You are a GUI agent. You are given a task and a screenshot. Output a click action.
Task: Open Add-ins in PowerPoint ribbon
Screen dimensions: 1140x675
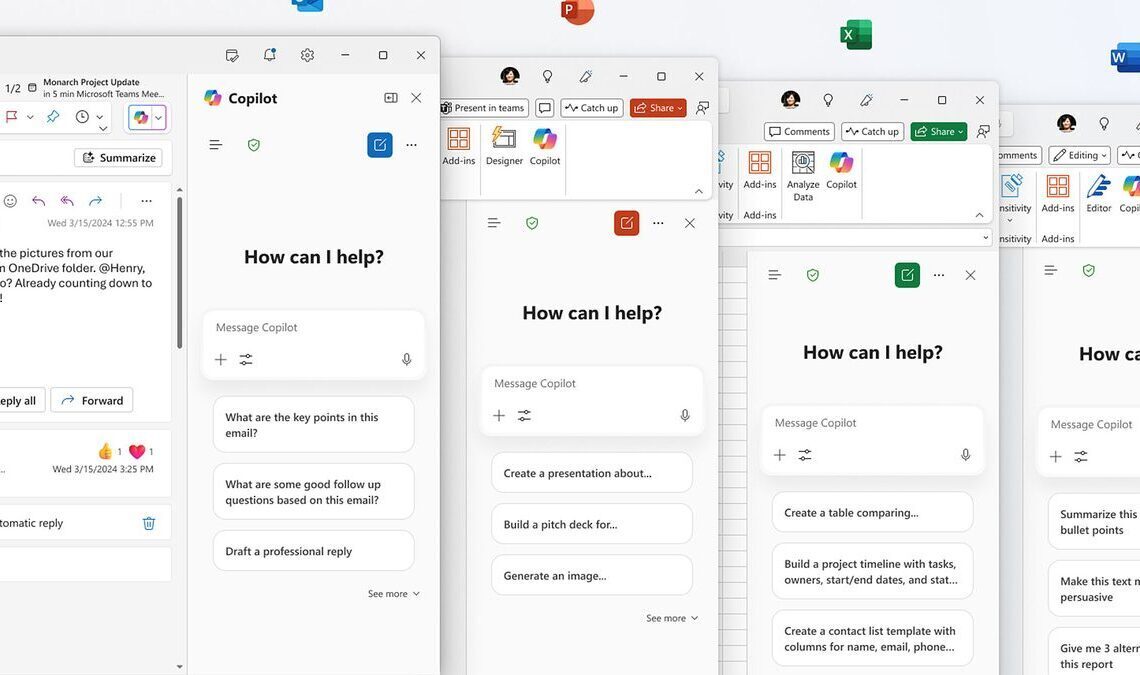coord(459,146)
